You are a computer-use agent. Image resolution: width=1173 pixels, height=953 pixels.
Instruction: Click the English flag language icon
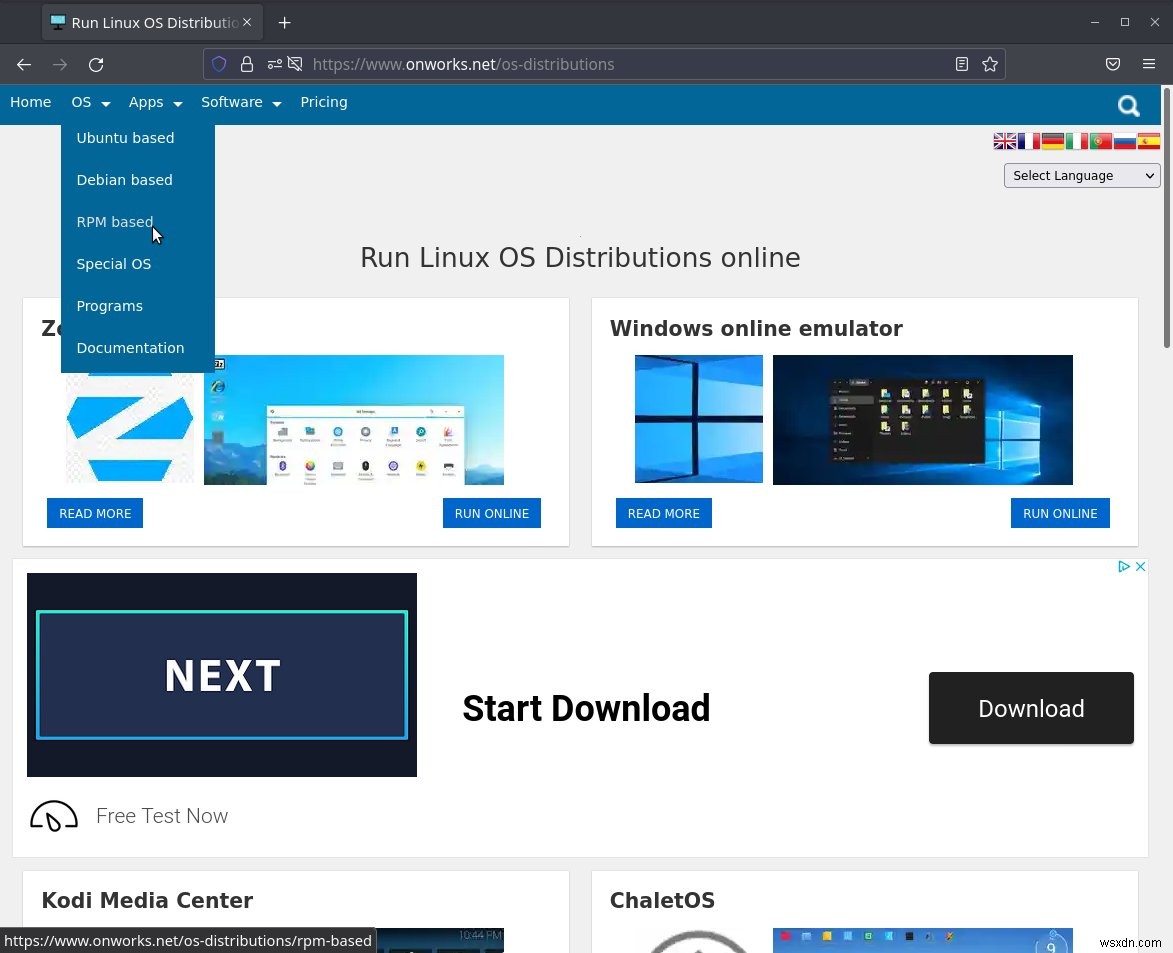[x=1005, y=141]
